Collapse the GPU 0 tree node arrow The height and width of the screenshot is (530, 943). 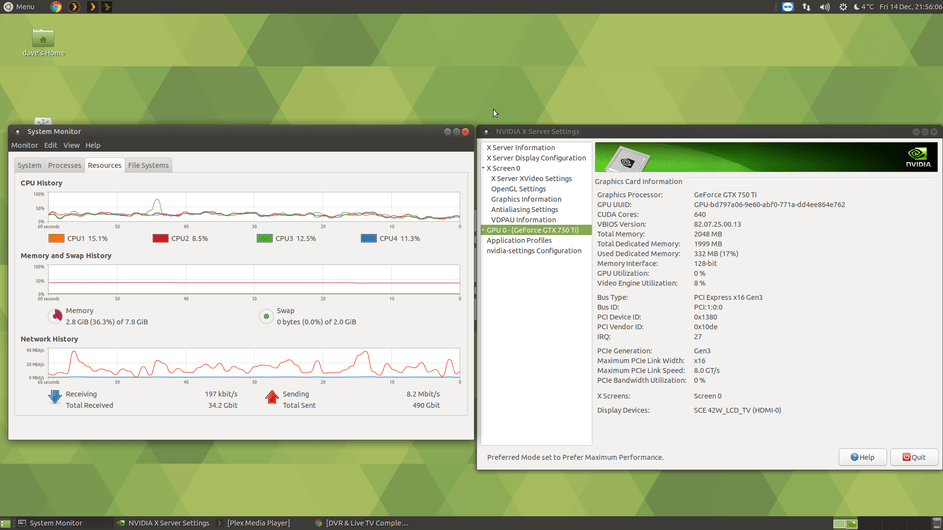483,230
